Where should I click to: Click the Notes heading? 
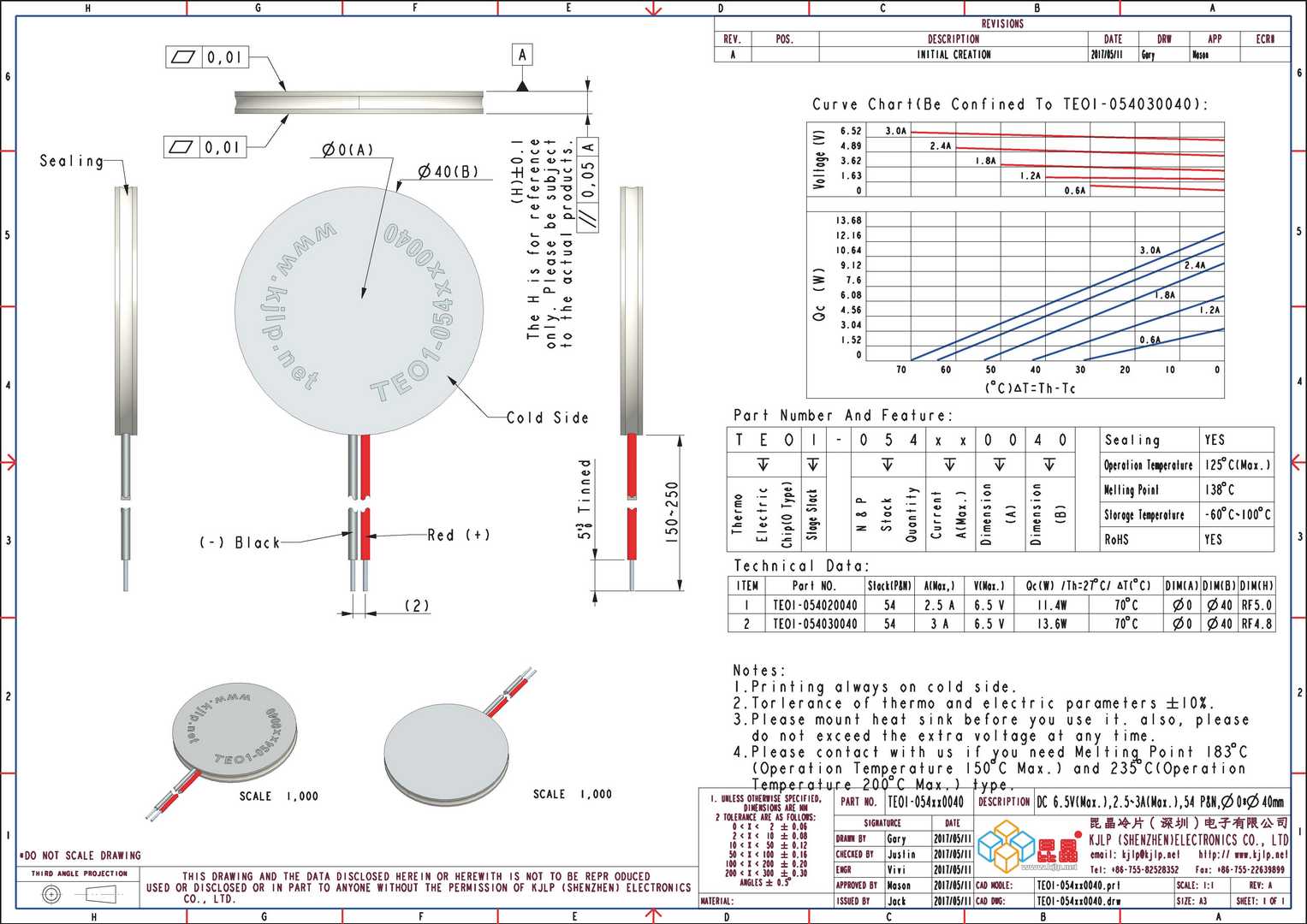758,671
